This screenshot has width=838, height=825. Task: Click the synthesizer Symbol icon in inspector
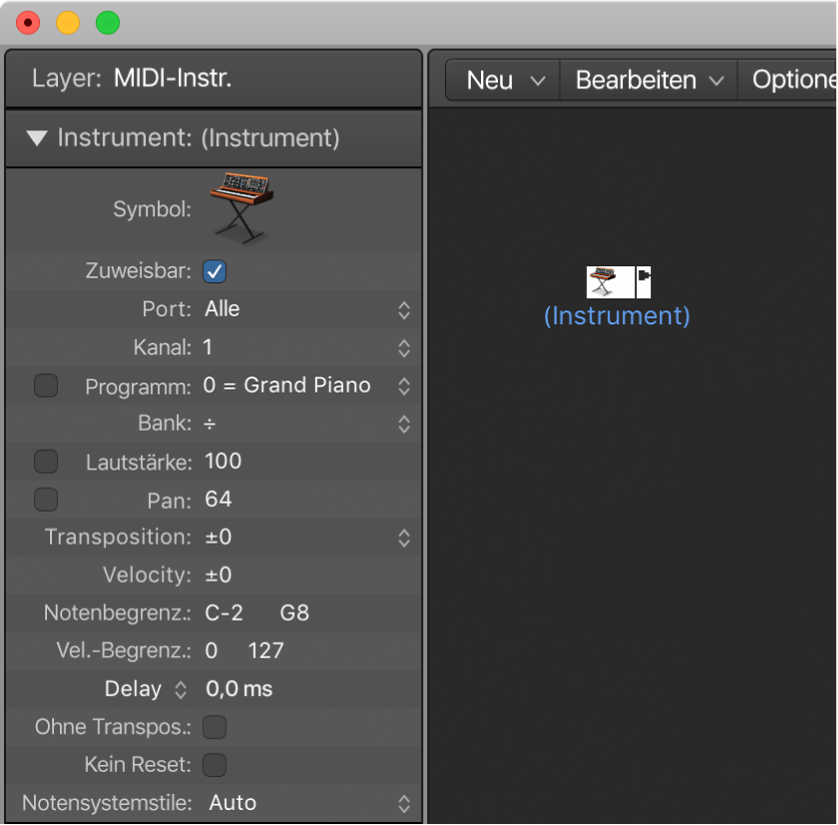point(242,208)
